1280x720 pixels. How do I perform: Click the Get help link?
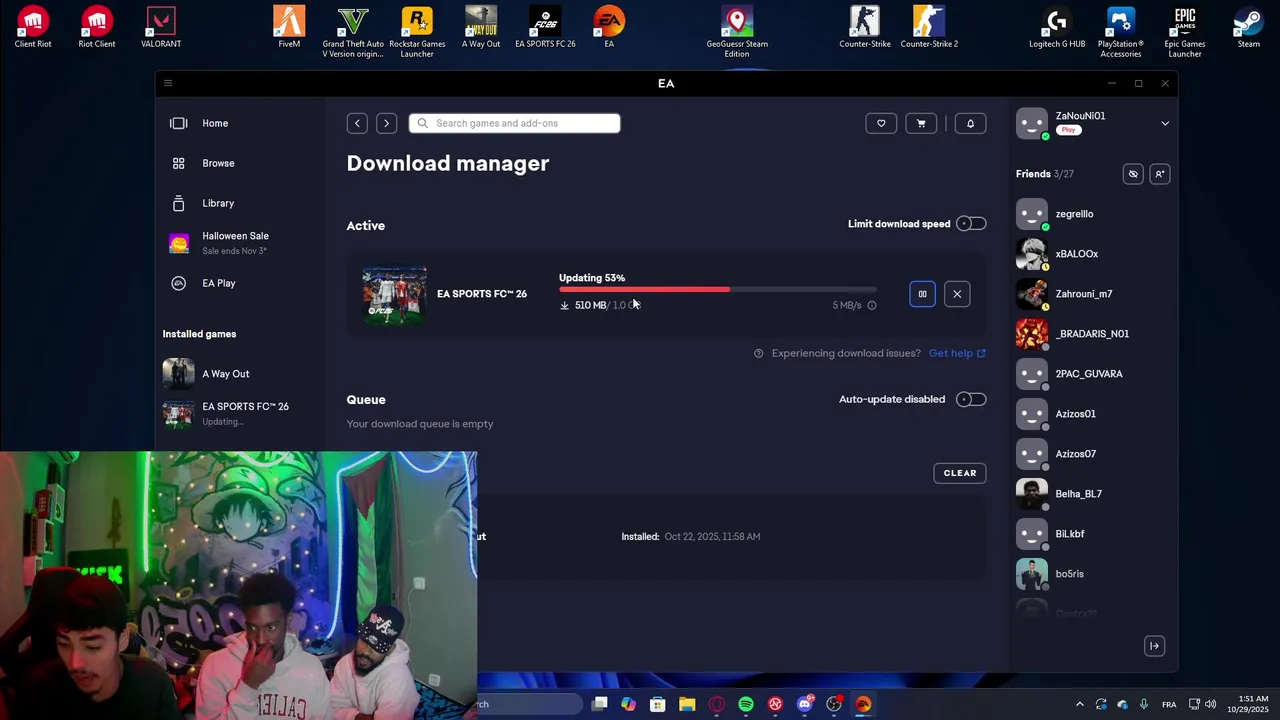(957, 353)
